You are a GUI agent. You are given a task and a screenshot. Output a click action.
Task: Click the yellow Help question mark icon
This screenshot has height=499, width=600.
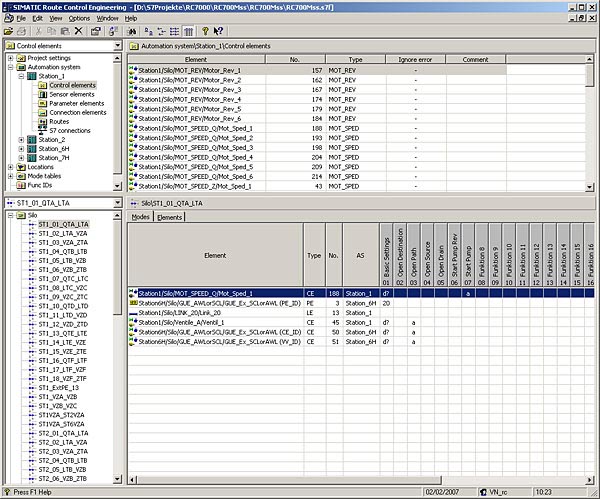point(205,31)
